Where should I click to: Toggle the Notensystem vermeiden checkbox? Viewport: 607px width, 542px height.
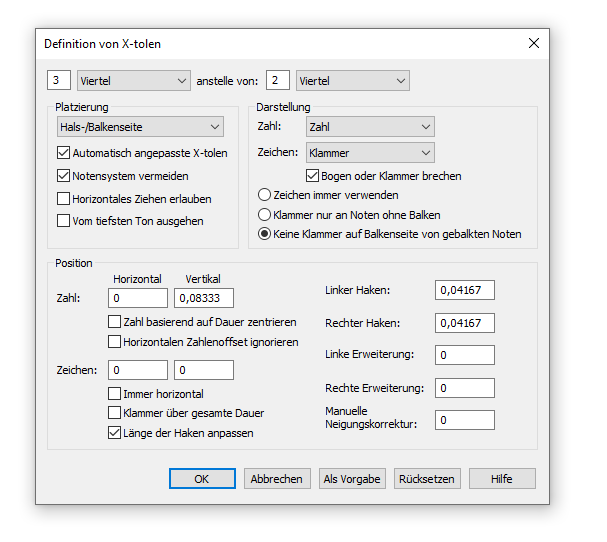63,176
